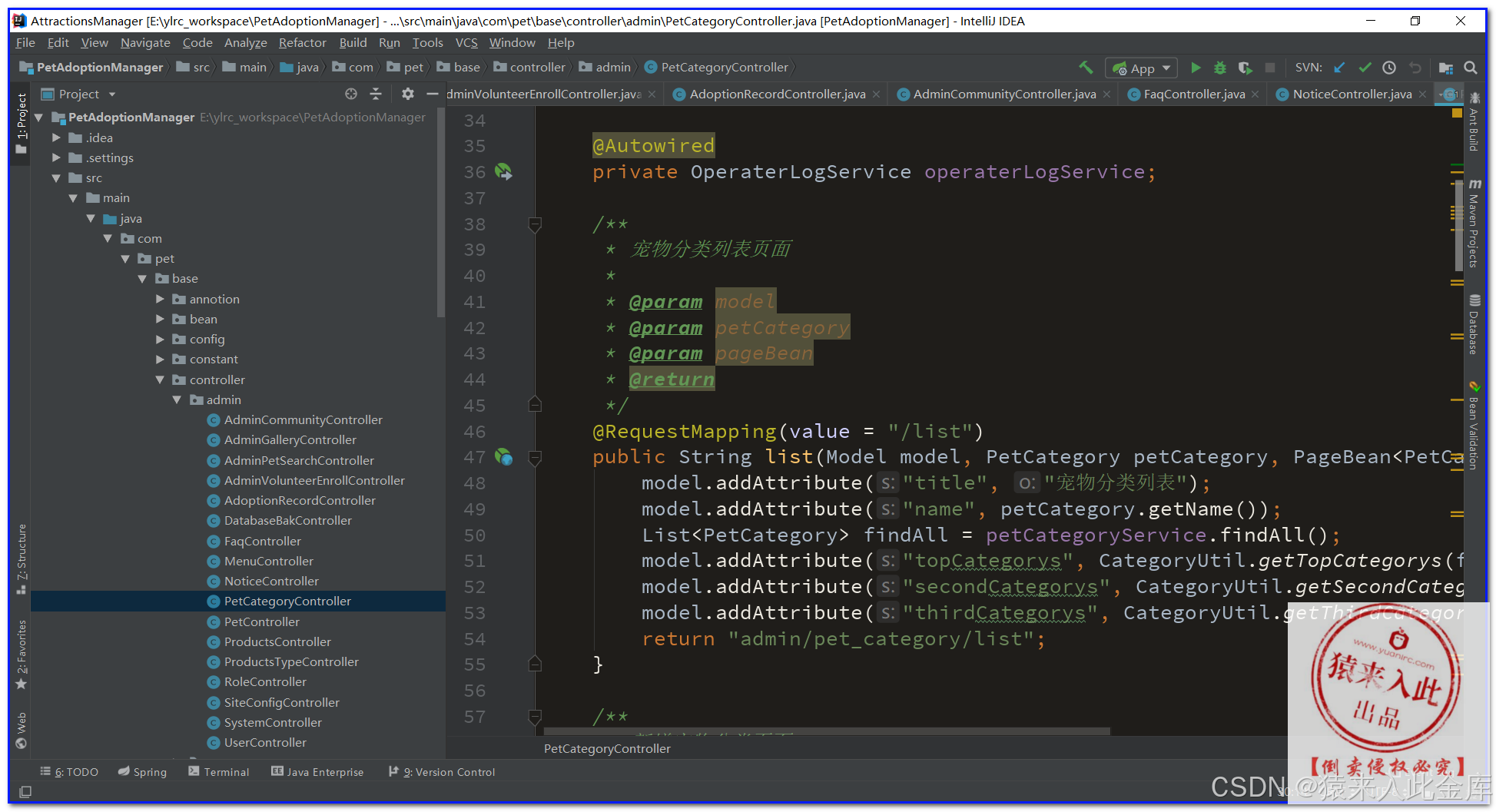Close the AdminCommunityController.java tab
The width and height of the screenshot is (1496, 812).
pyautogui.click(x=1106, y=94)
